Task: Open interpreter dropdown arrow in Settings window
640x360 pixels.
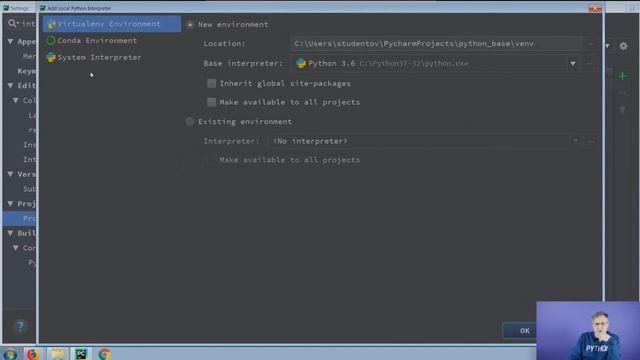Action: tap(608, 46)
